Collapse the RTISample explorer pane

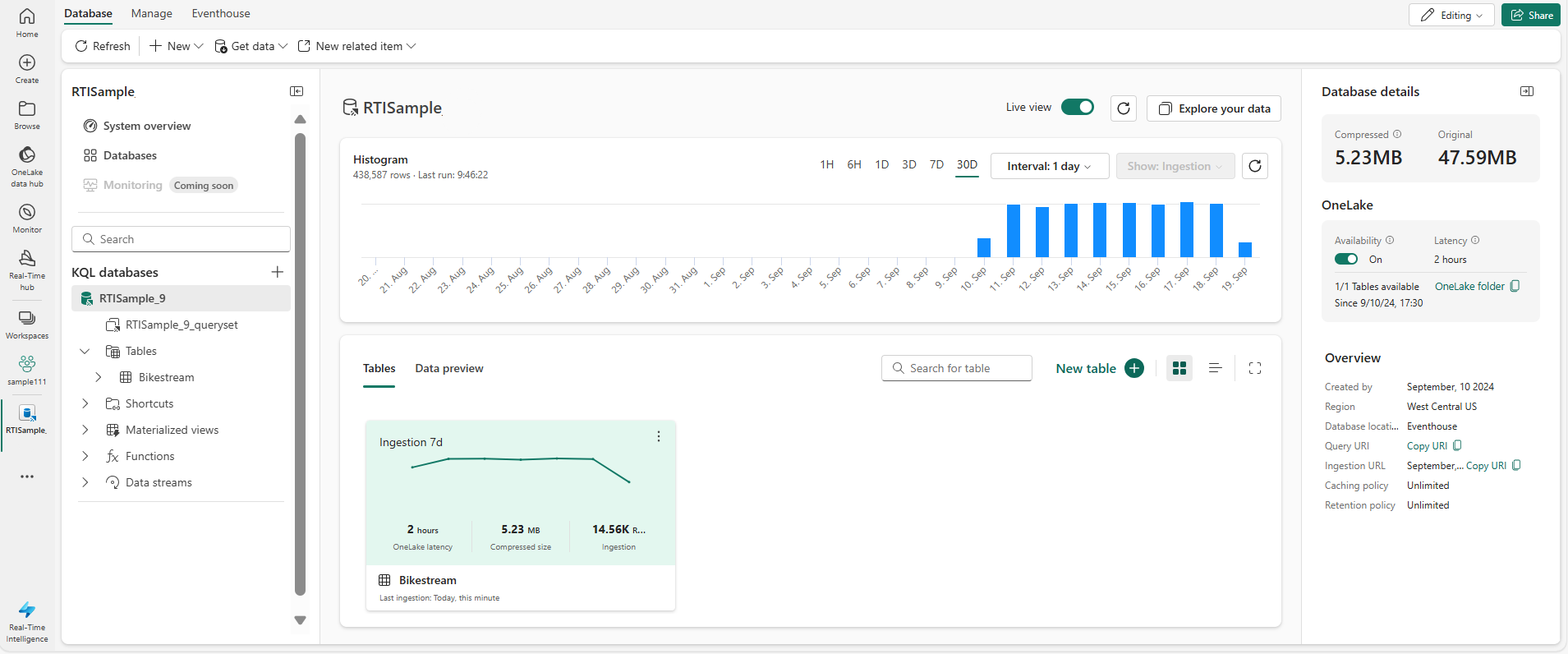pyautogui.click(x=297, y=91)
